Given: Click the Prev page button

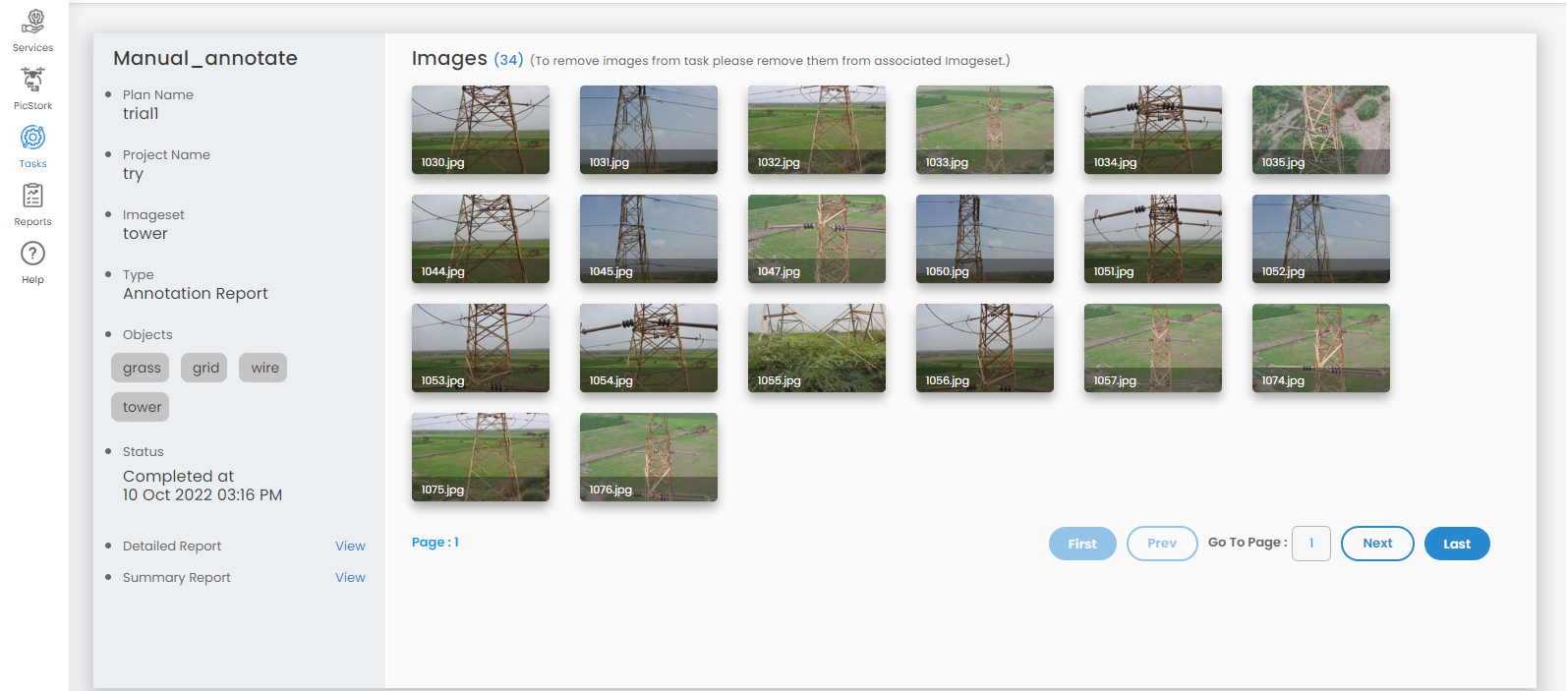Looking at the screenshot, I should click(x=1162, y=544).
